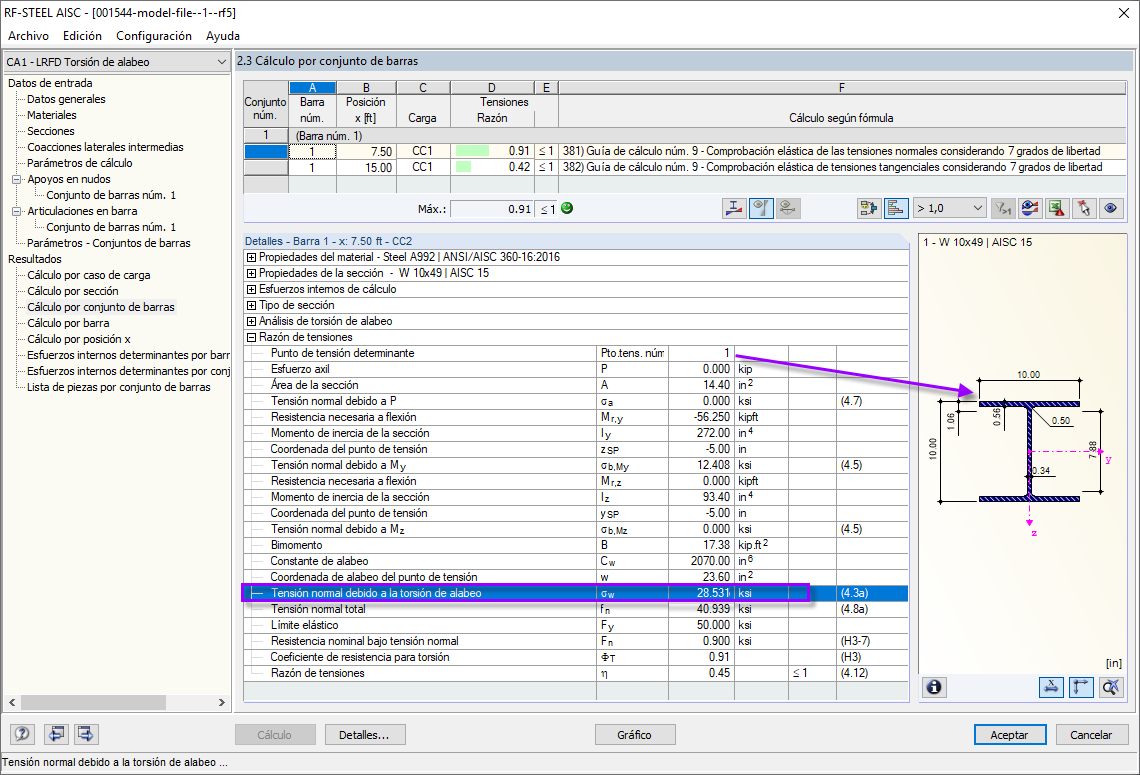The height and width of the screenshot is (775, 1140).
Task: Click the tree scrollbar right arrow
Action: (222, 702)
